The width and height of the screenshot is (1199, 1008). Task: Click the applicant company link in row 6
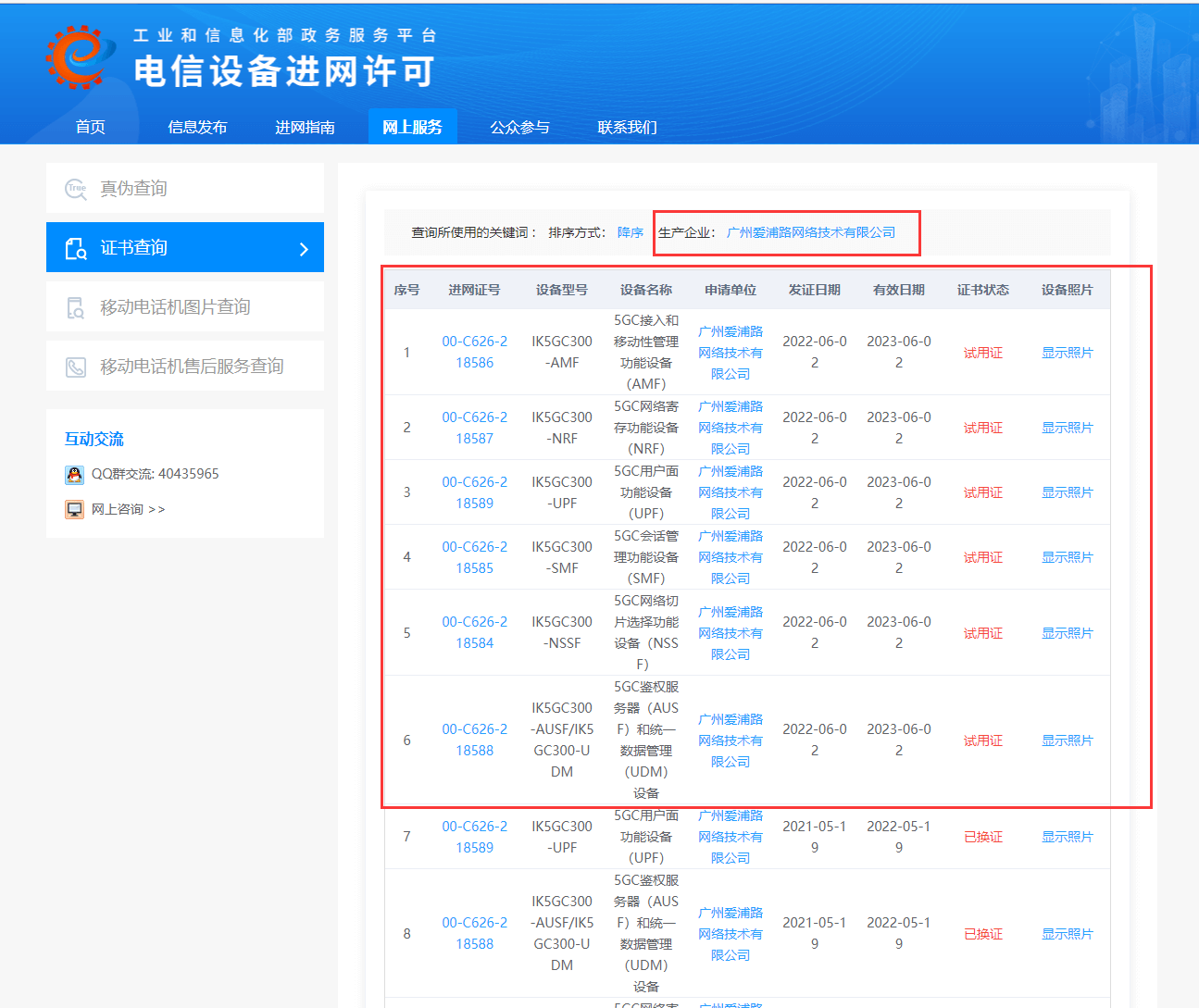click(731, 740)
